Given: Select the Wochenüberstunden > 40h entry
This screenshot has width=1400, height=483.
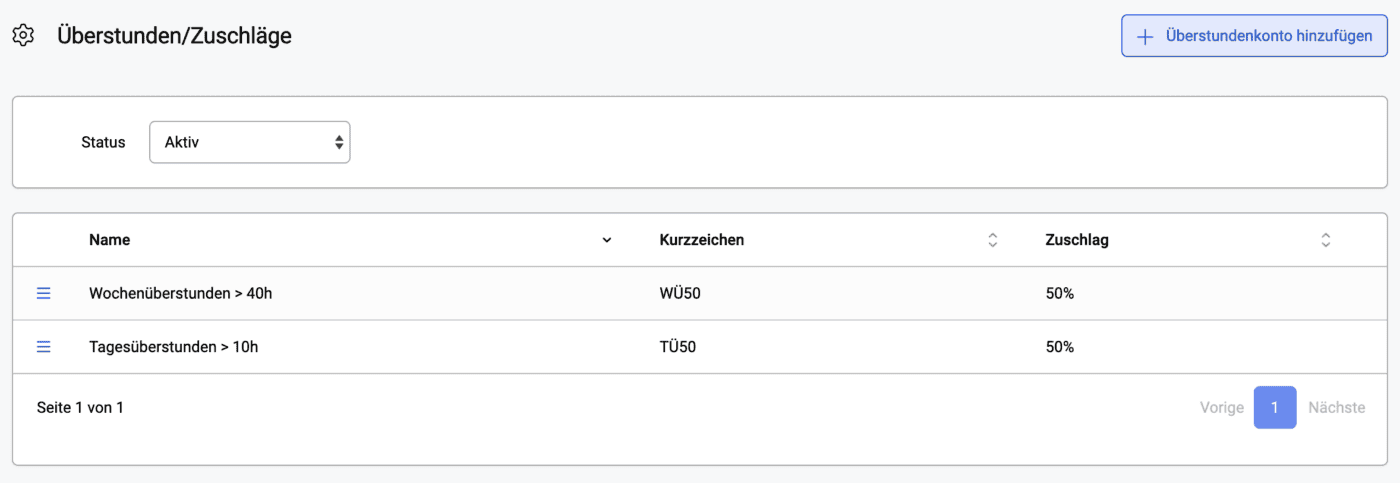Looking at the screenshot, I should pyautogui.click(x=179, y=293).
